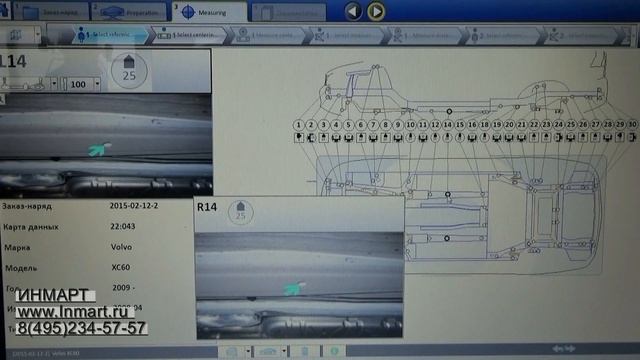Click the highlighted point 14 marker on side view
The image size is (640, 360).
(x=449, y=111)
